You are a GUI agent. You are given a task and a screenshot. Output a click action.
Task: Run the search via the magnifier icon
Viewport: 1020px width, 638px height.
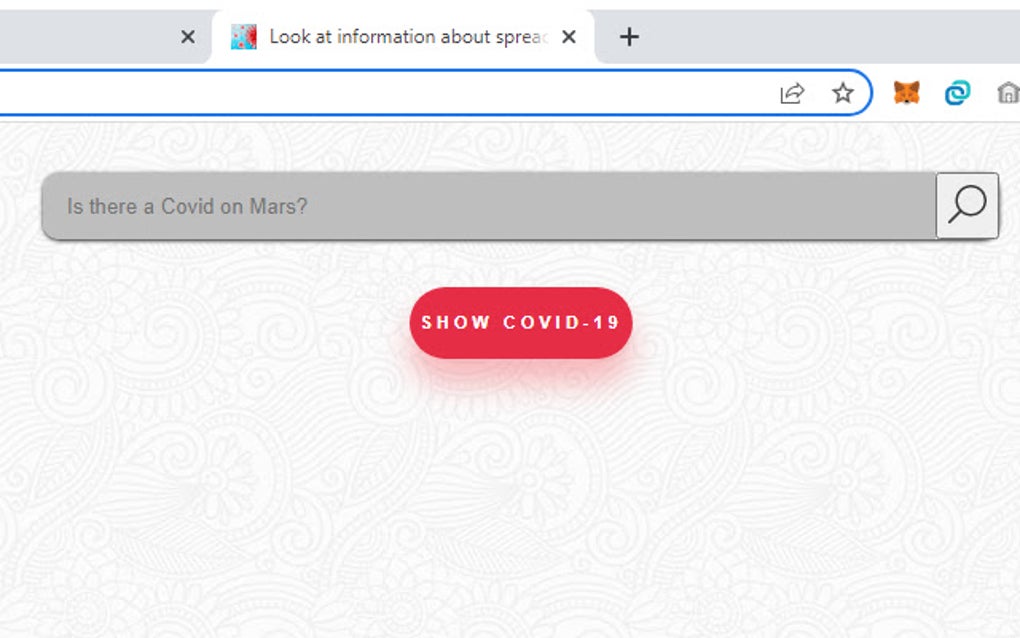point(966,206)
